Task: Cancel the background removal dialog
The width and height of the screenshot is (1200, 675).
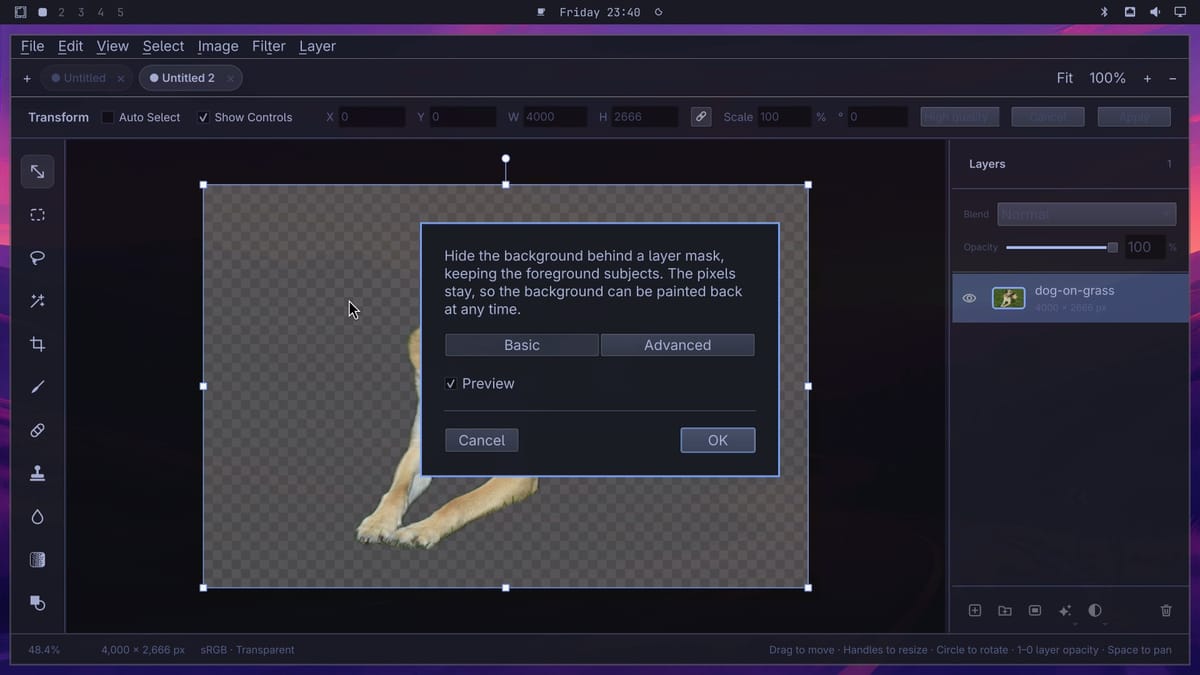Action: coord(482,440)
